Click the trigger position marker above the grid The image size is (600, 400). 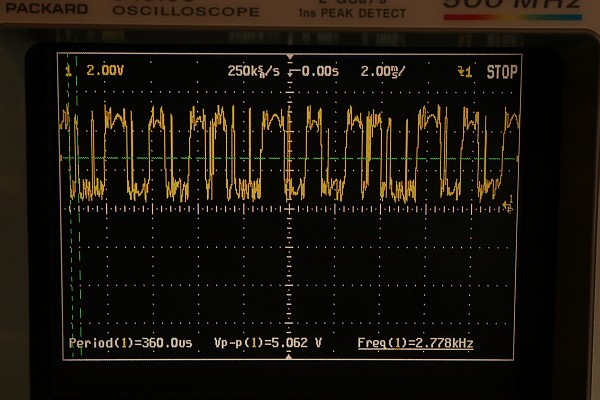[x=290, y=58]
